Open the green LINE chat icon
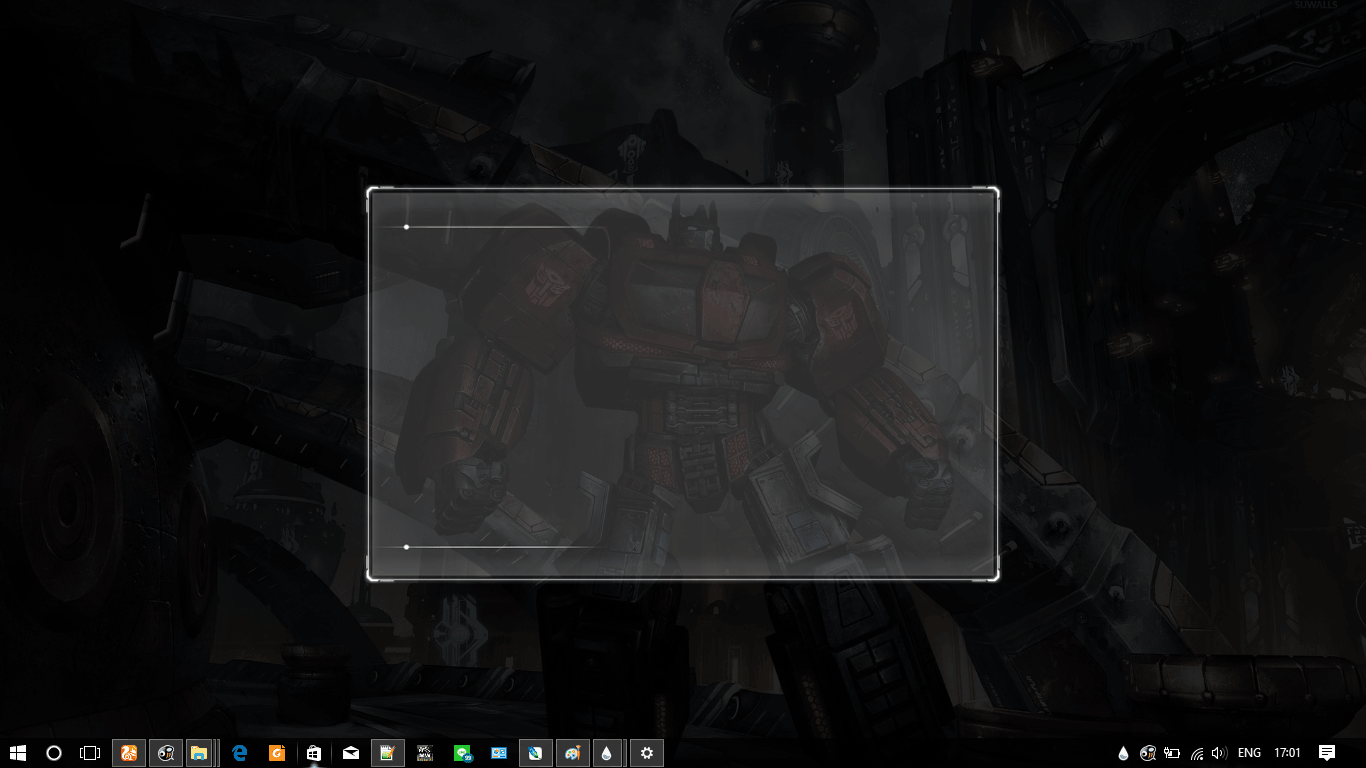The height and width of the screenshot is (768, 1366). coord(462,753)
